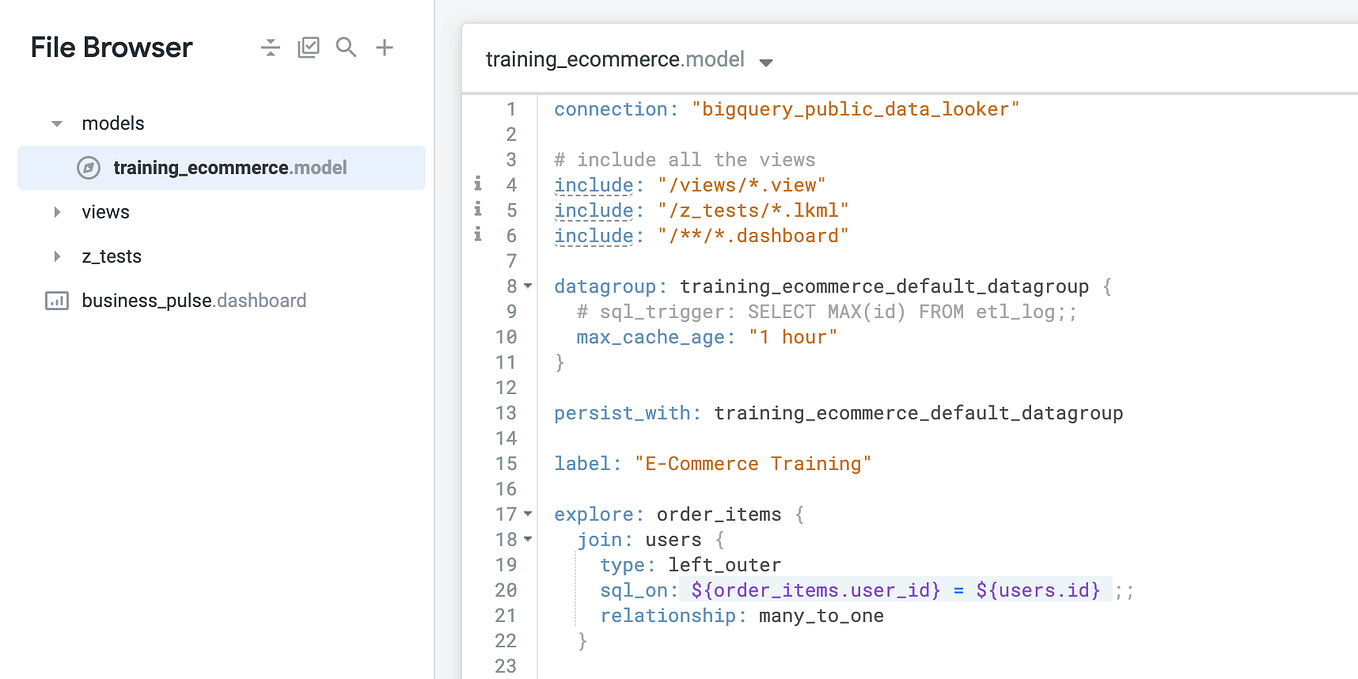Click the File Browser heading

[110, 47]
